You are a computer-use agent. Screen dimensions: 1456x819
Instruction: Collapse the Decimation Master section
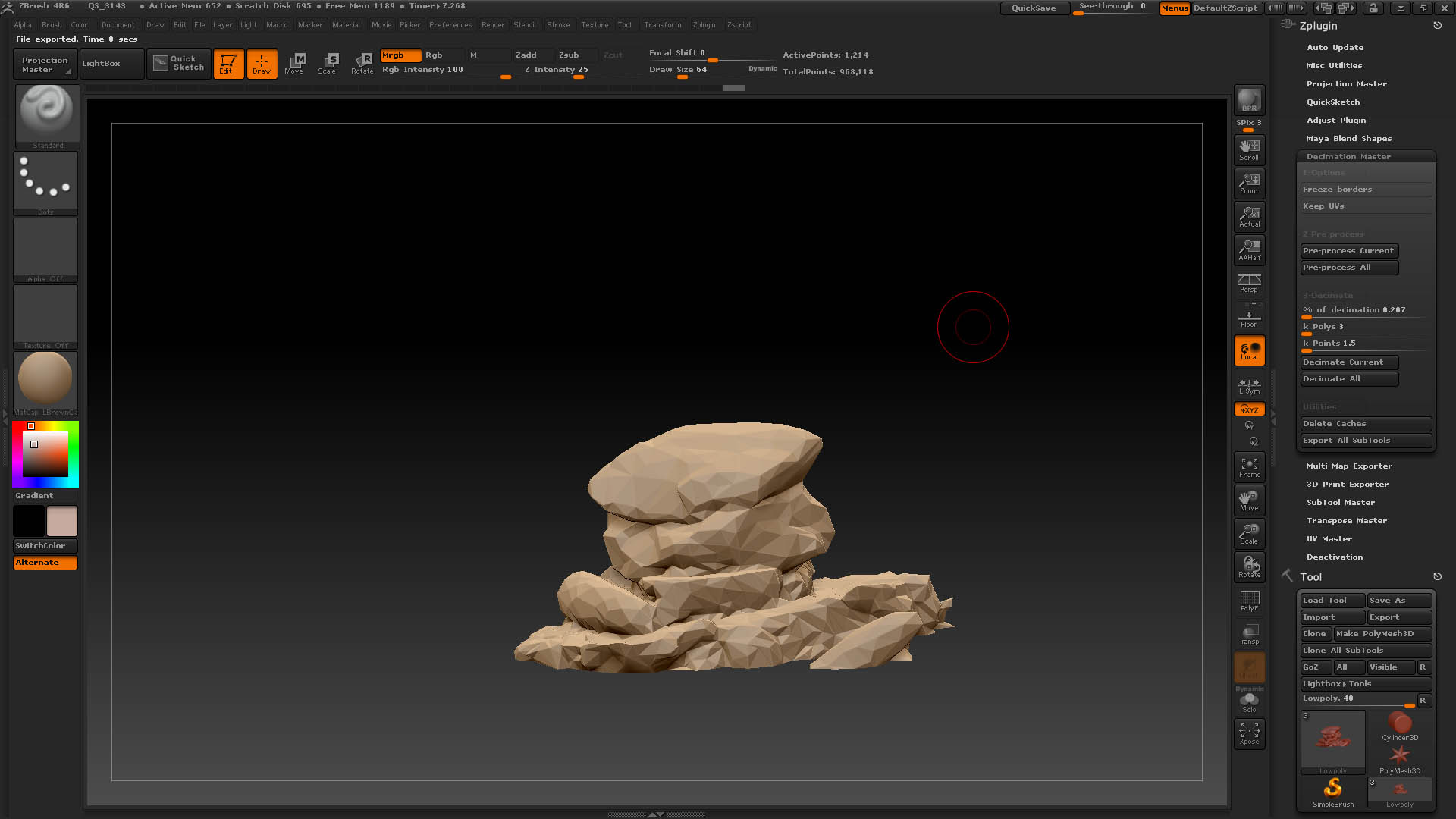click(1348, 156)
